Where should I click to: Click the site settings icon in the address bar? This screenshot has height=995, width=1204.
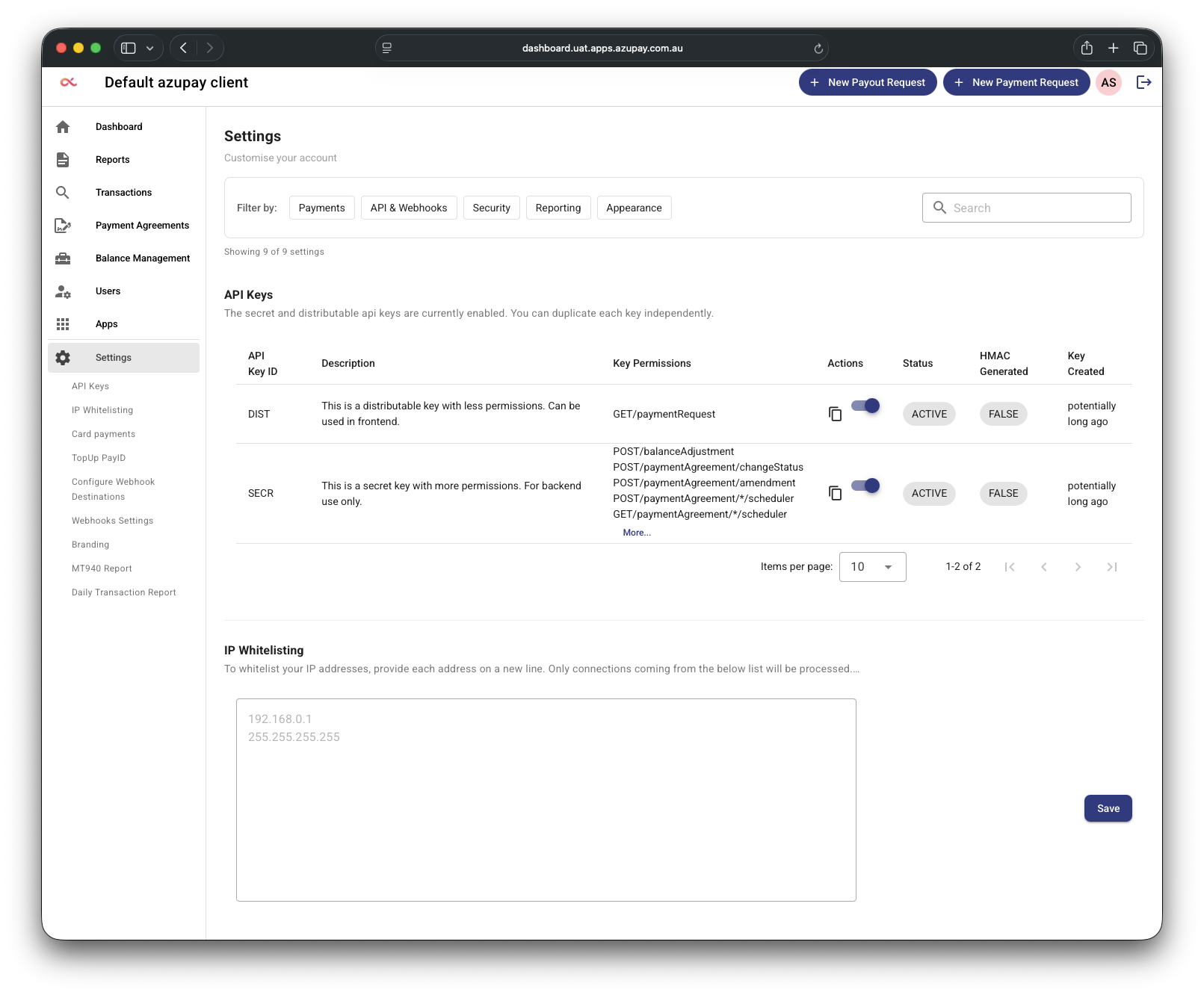click(387, 48)
